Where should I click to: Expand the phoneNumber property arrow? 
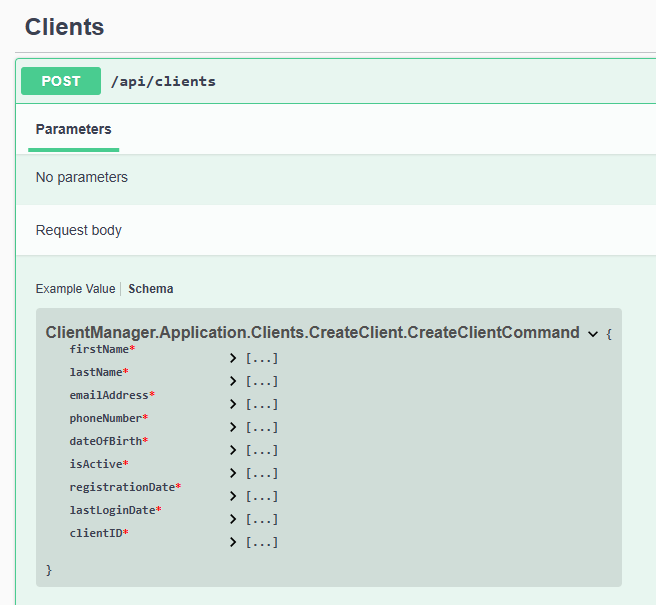[233, 427]
